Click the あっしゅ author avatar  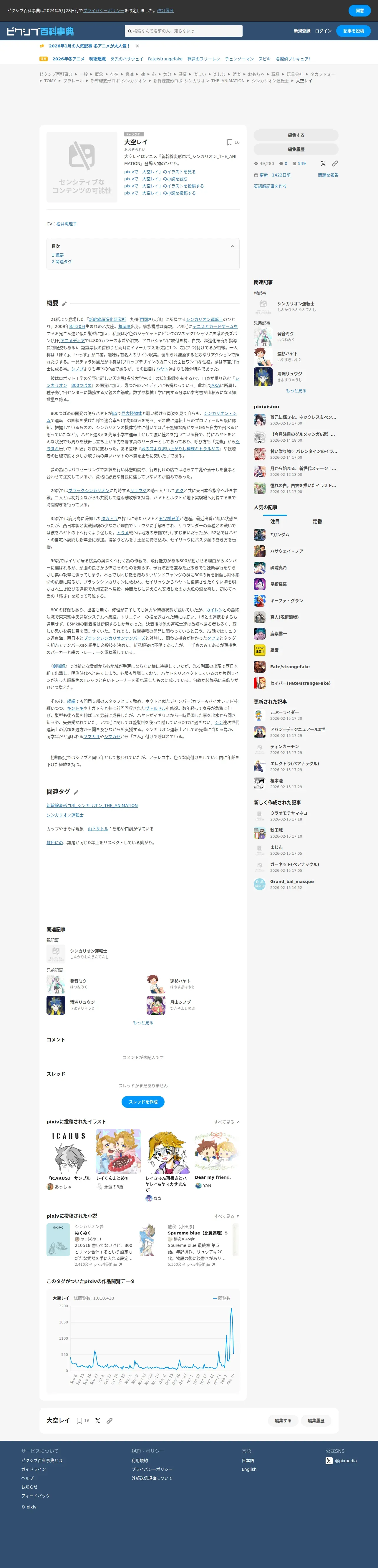tap(50, 1186)
